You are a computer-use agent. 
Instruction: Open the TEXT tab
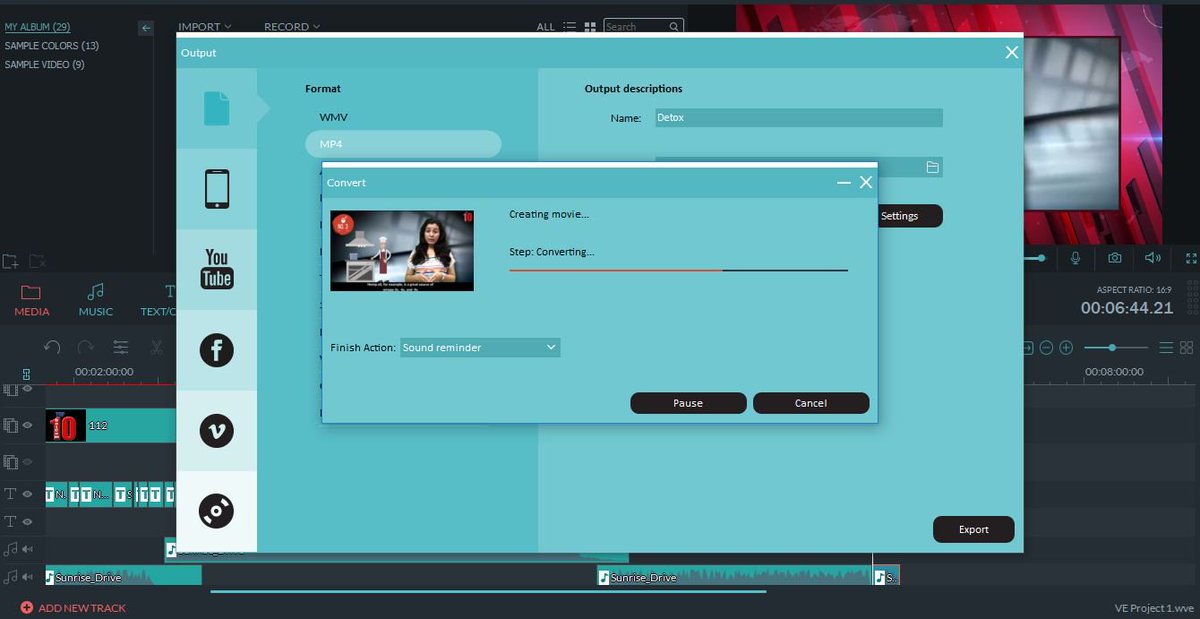coord(157,299)
